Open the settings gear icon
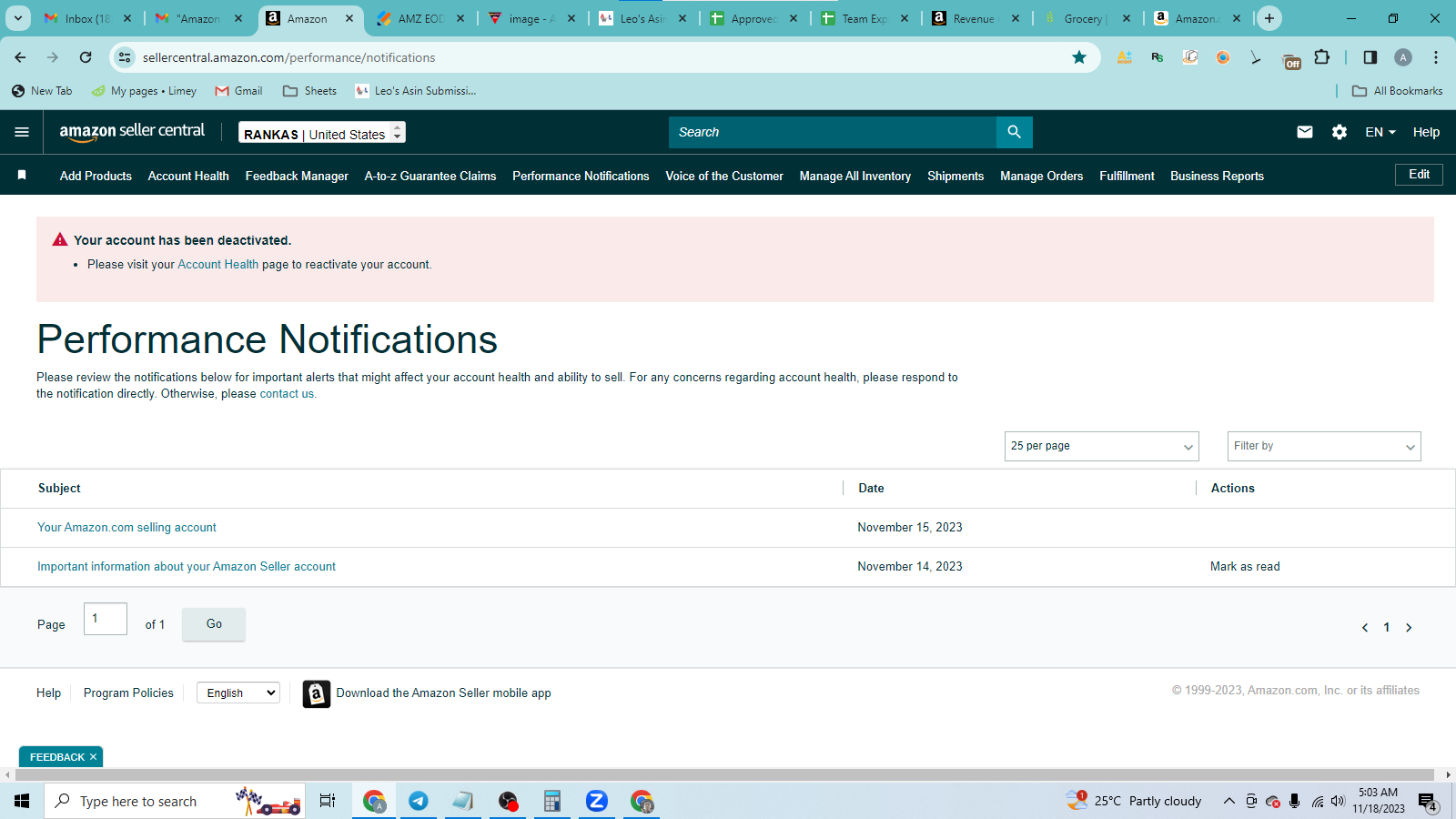 1340,132
